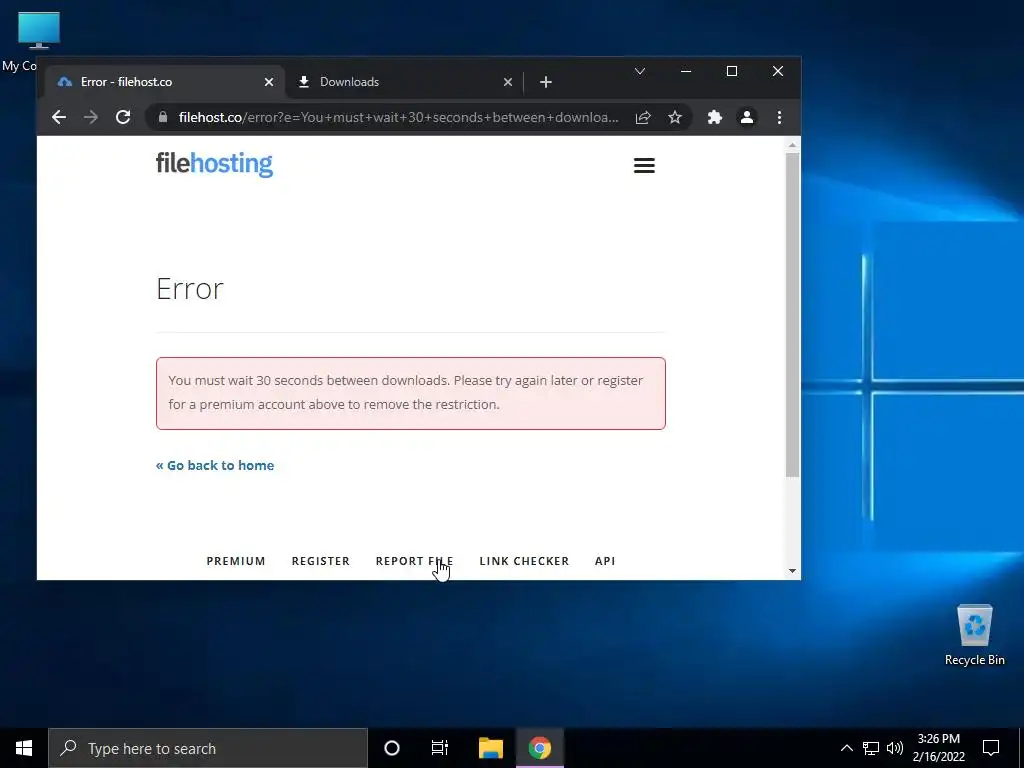Viewport: 1024px width, 768px height.
Task: Add a new browser tab
Action: click(546, 82)
